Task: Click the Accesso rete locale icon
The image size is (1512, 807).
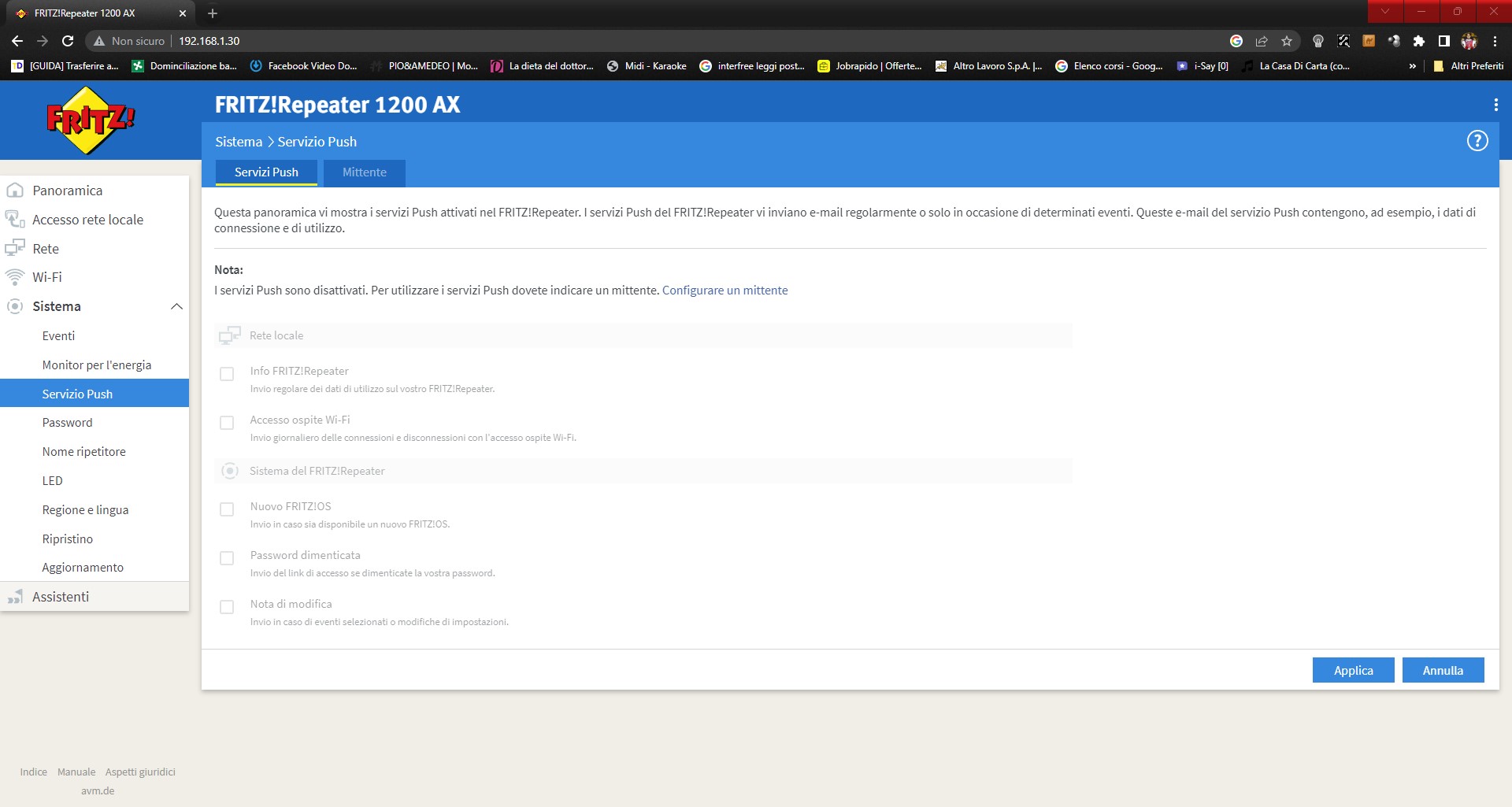Action: [15, 219]
